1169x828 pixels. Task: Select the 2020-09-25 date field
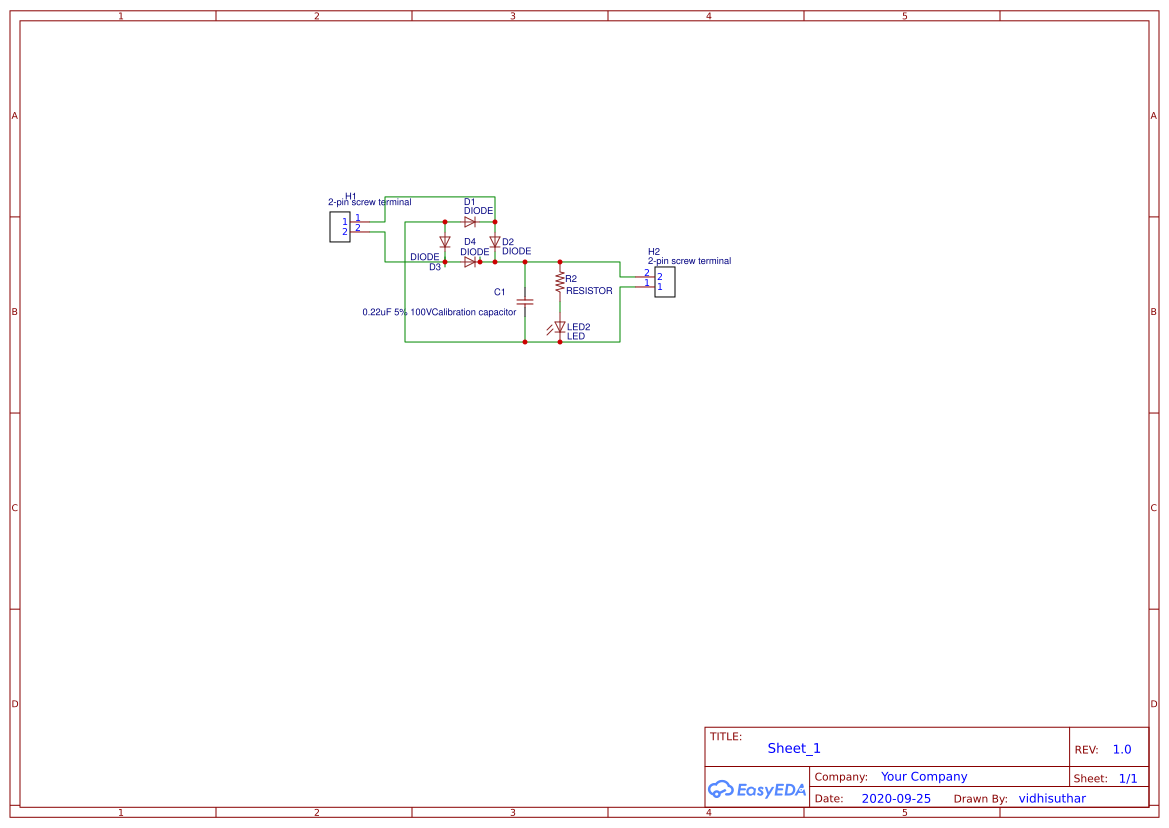point(896,798)
